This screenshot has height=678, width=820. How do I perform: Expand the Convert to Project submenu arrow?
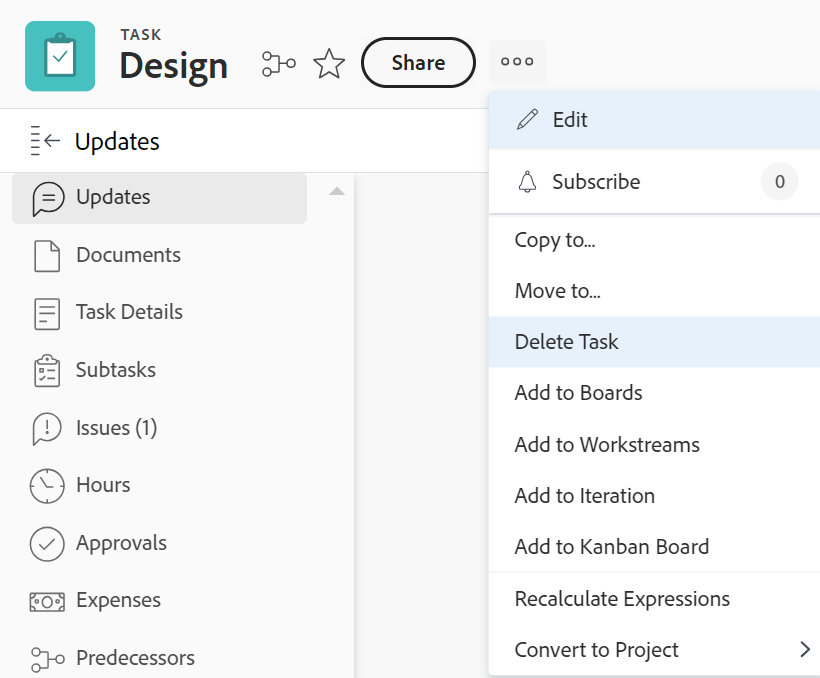click(805, 650)
